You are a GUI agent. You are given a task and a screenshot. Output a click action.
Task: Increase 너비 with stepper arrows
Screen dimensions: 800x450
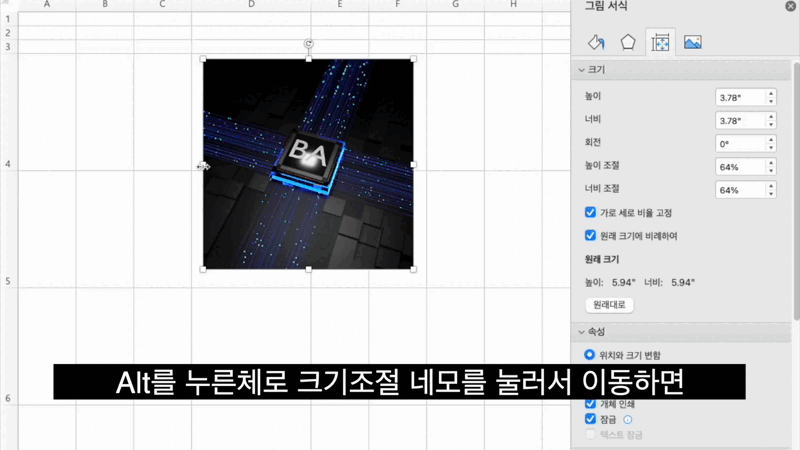[x=771, y=117]
